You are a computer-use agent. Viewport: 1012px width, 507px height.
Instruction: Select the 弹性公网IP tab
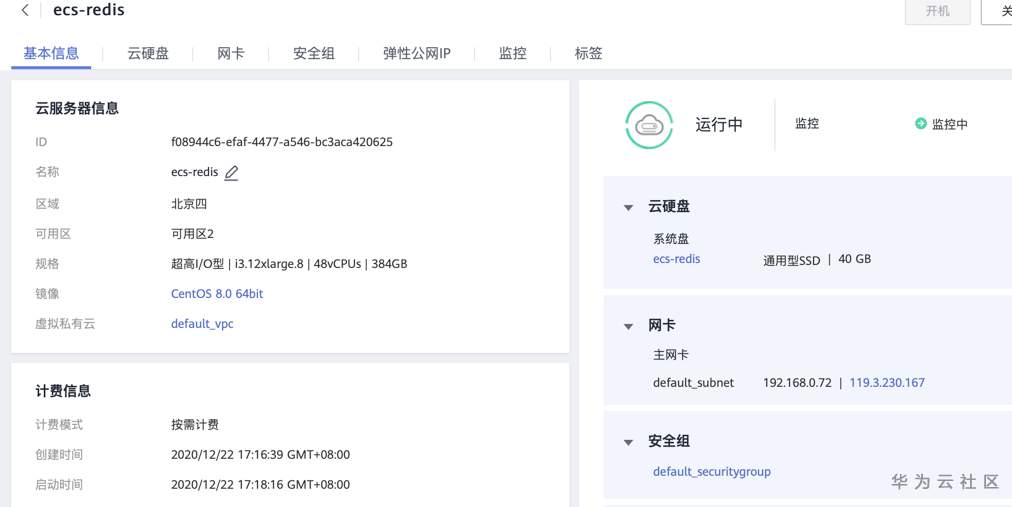click(416, 53)
